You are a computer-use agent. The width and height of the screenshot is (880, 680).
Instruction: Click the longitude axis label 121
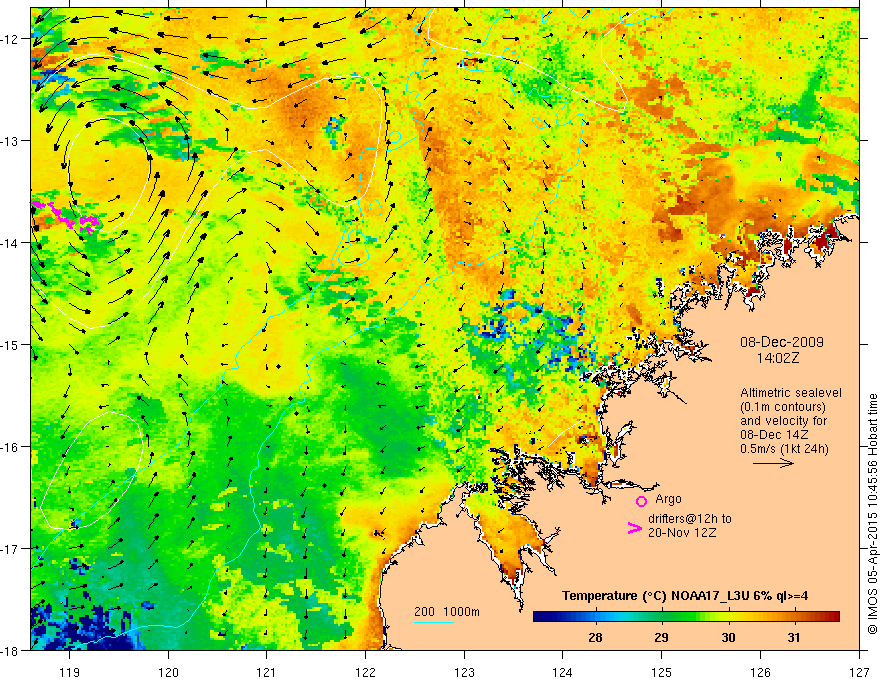[x=267, y=672]
